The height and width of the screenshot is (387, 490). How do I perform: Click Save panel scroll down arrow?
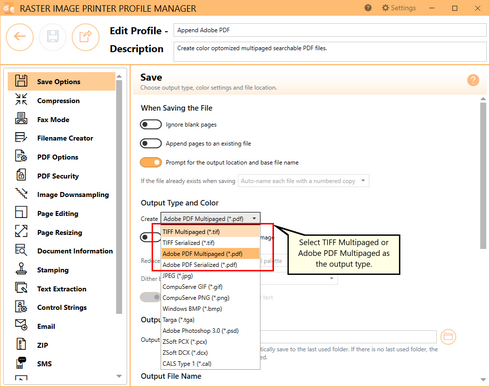pos(483,380)
